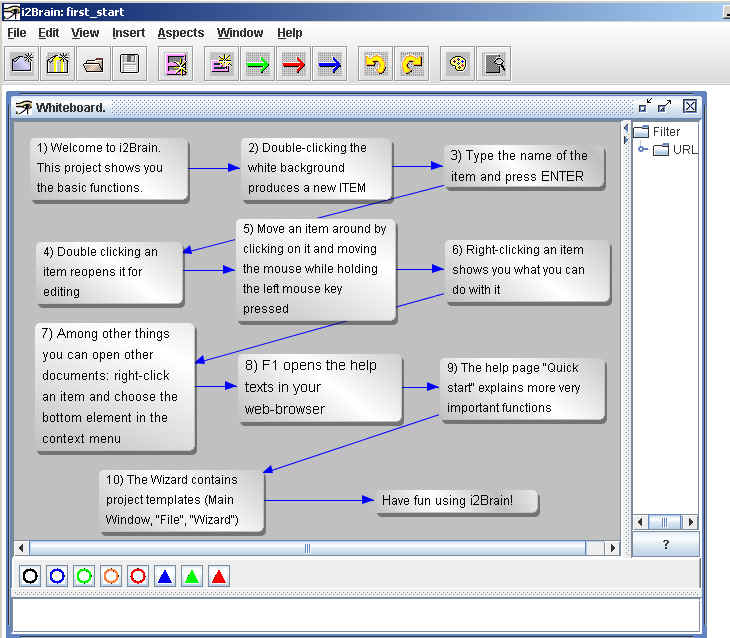
Task: Open the File menu
Action: (17, 33)
